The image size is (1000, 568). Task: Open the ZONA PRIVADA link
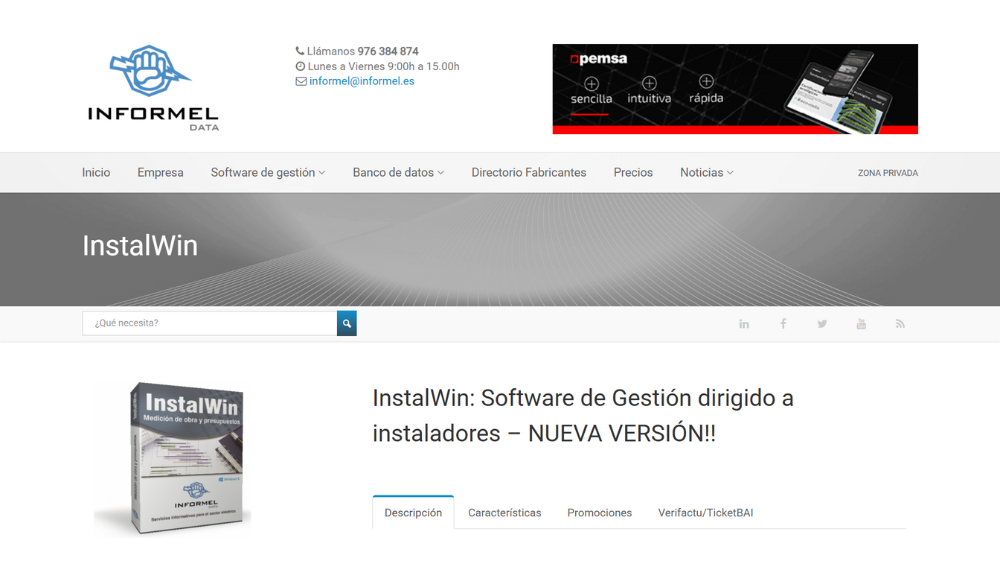tap(888, 173)
